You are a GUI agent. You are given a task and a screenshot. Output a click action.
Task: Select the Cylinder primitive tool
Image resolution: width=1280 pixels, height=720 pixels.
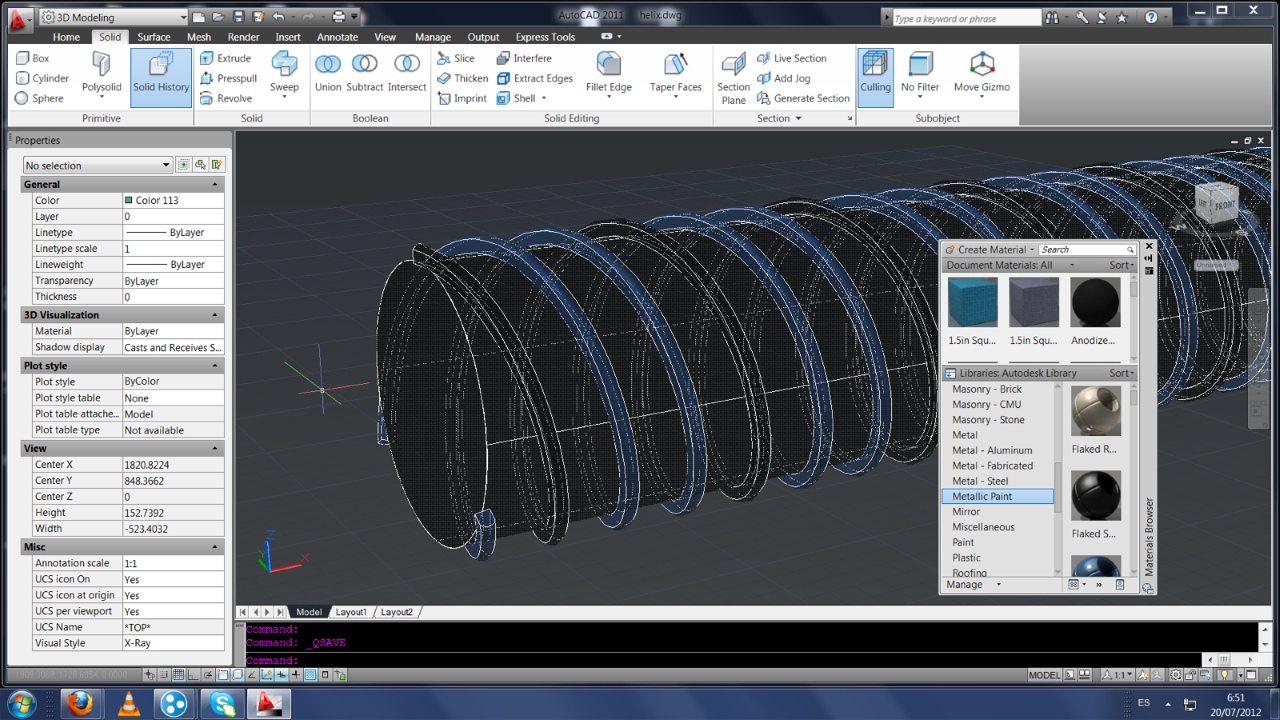click(x=42, y=78)
